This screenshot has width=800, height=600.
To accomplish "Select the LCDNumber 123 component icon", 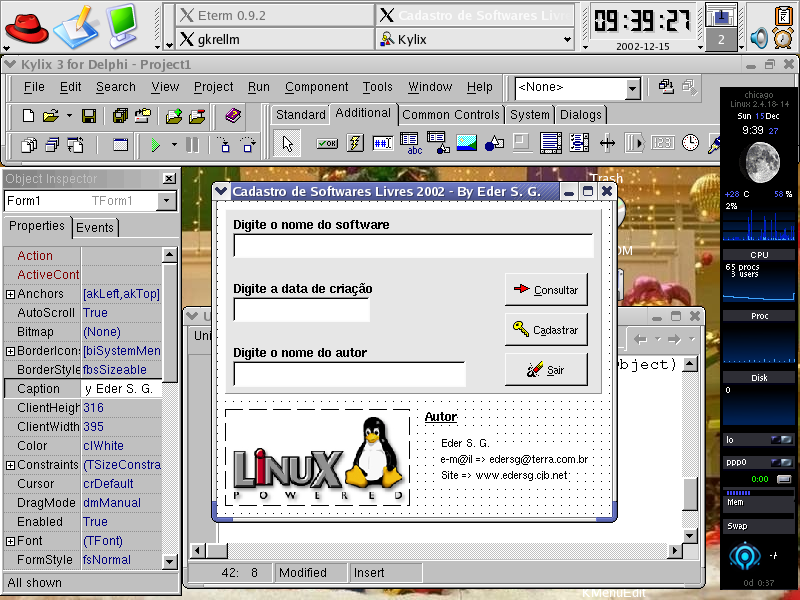I will click(x=662, y=143).
